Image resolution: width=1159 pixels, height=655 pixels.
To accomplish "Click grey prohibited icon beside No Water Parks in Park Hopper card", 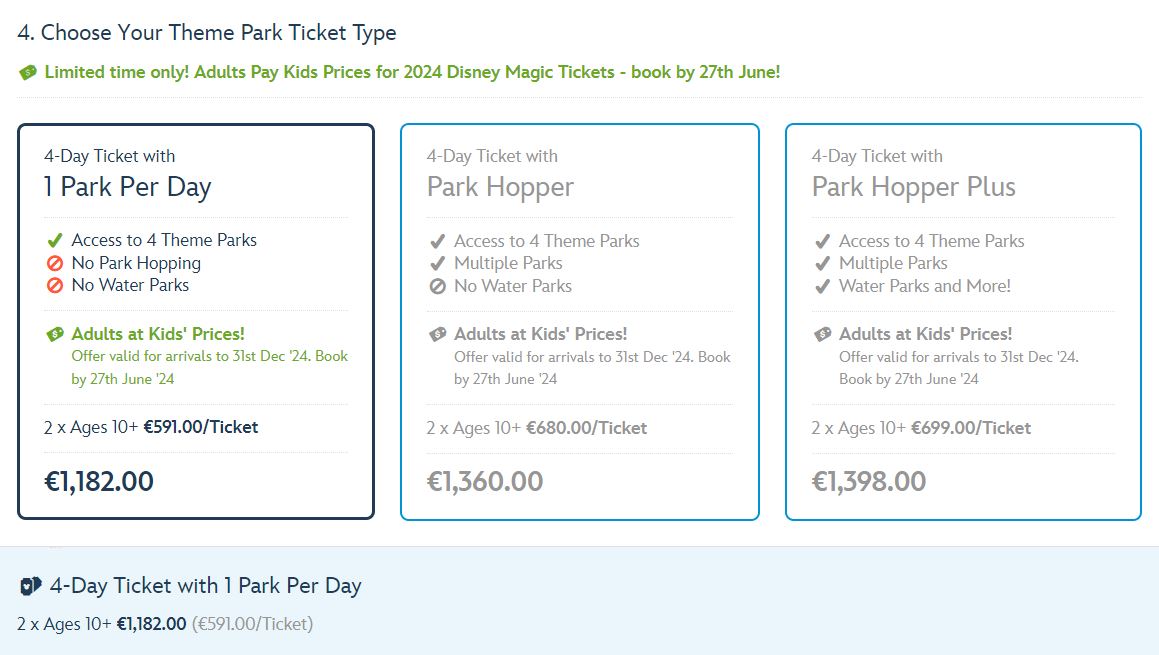I will coord(438,286).
